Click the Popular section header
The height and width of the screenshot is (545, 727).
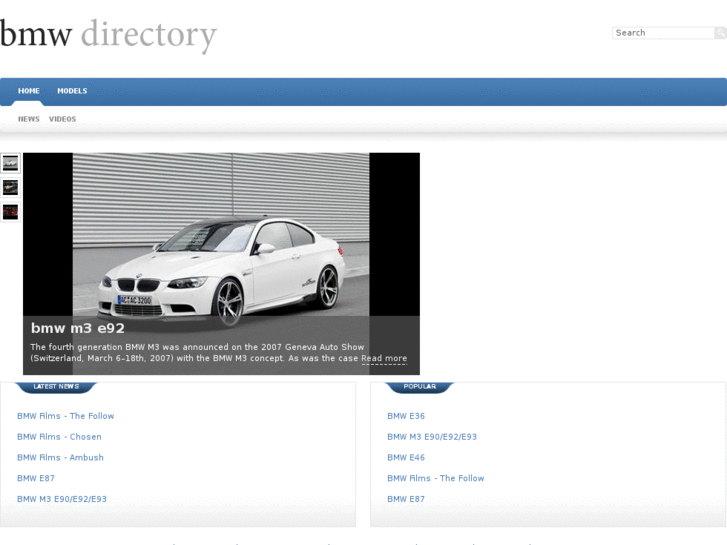[420, 387]
